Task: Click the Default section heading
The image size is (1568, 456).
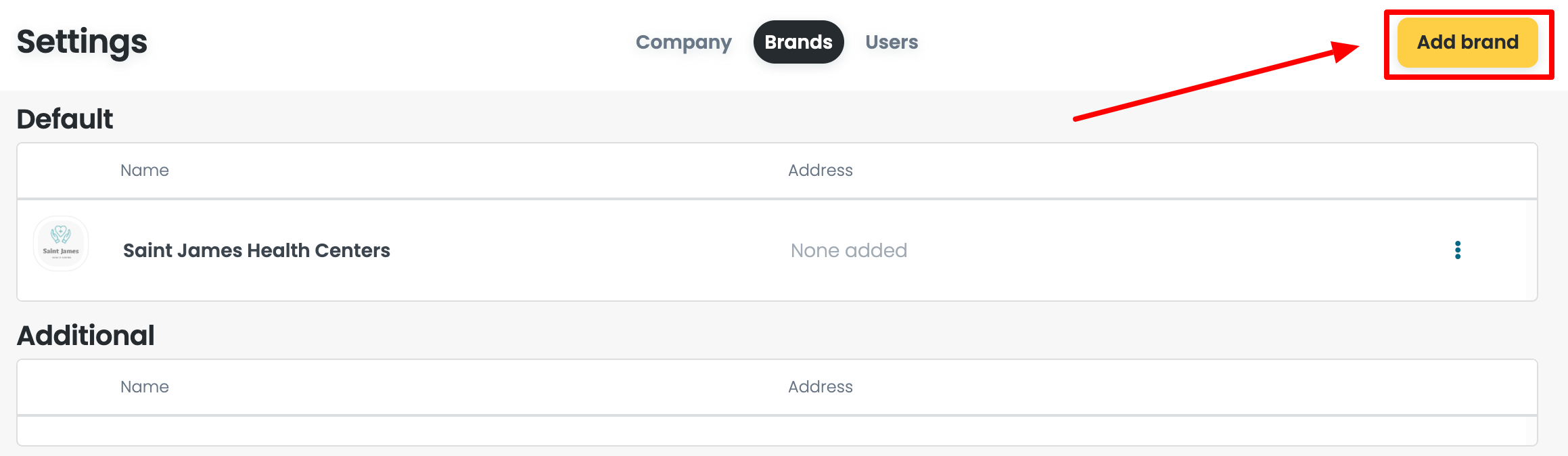Action: point(65,118)
